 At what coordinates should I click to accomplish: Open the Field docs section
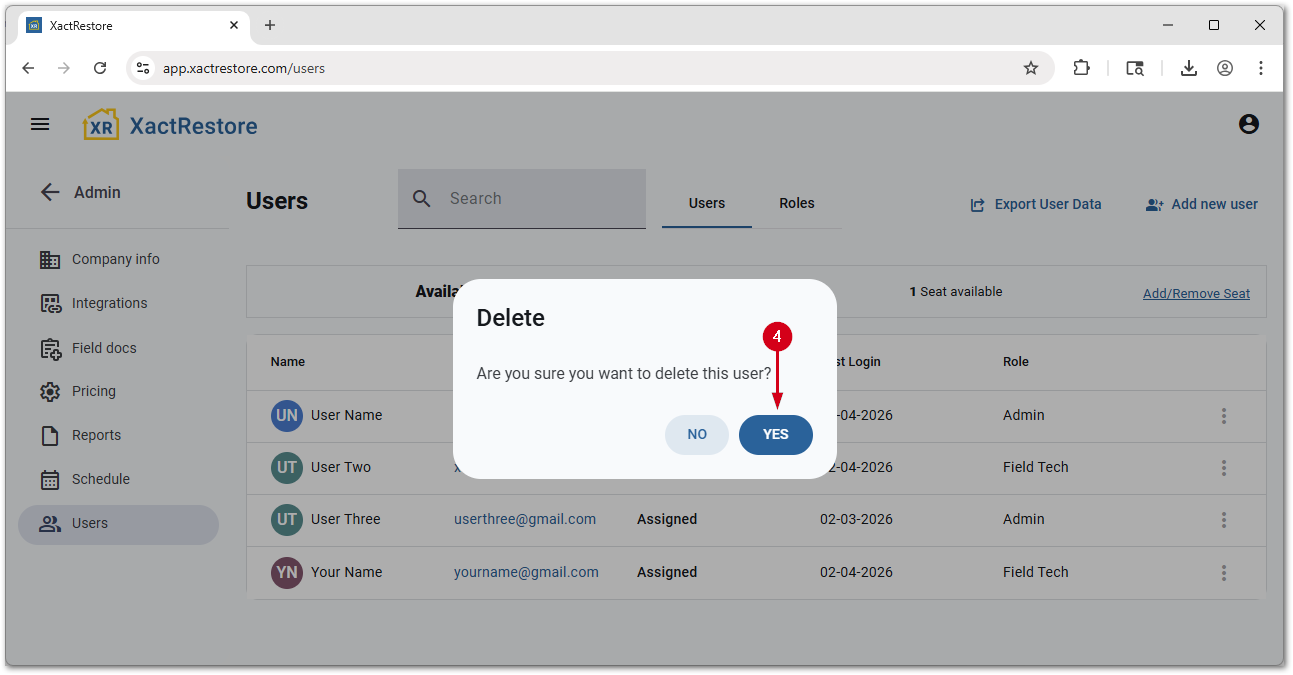coord(104,348)
